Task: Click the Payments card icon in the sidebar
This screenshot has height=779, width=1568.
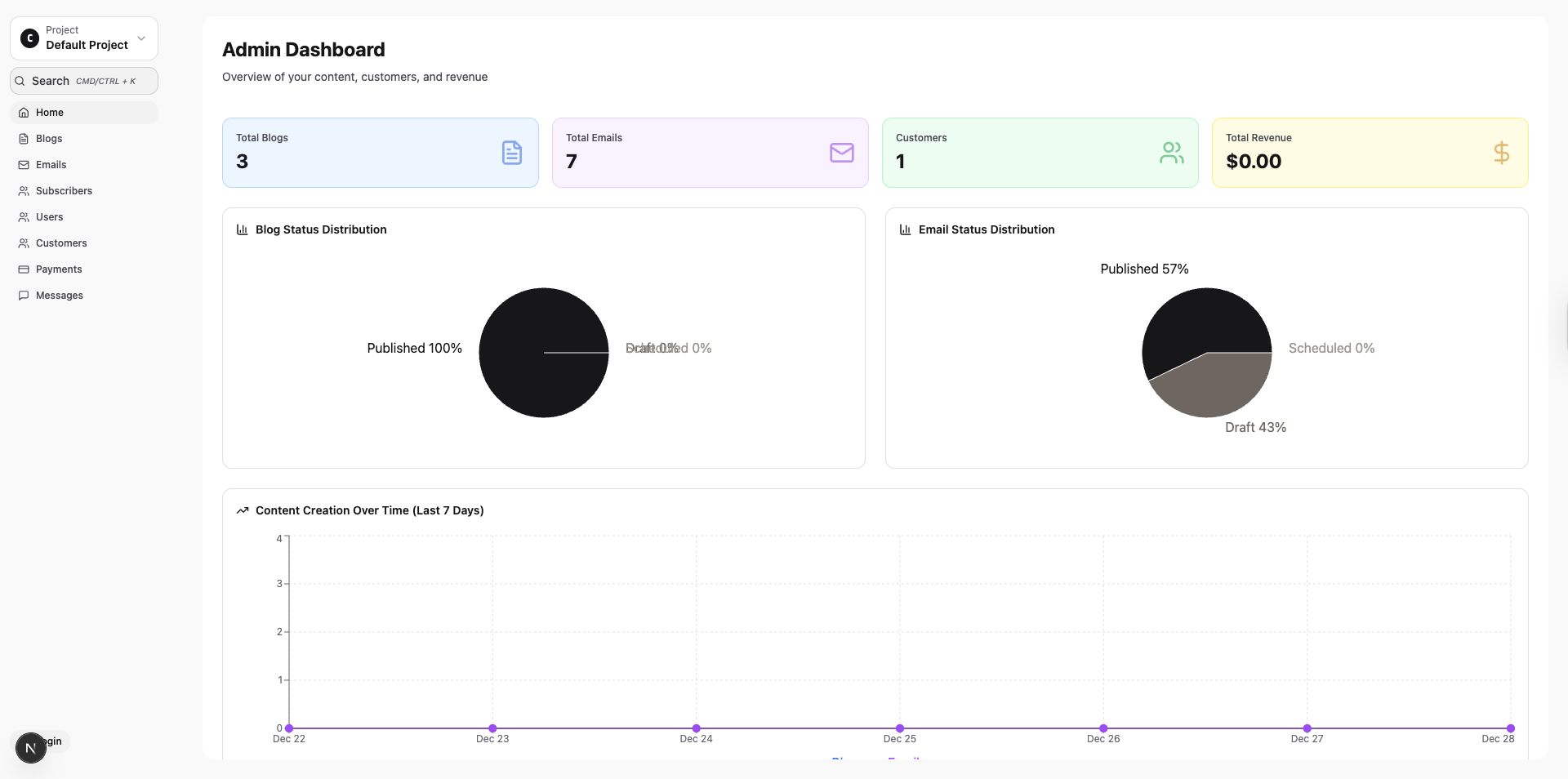Action: point(24,269)
